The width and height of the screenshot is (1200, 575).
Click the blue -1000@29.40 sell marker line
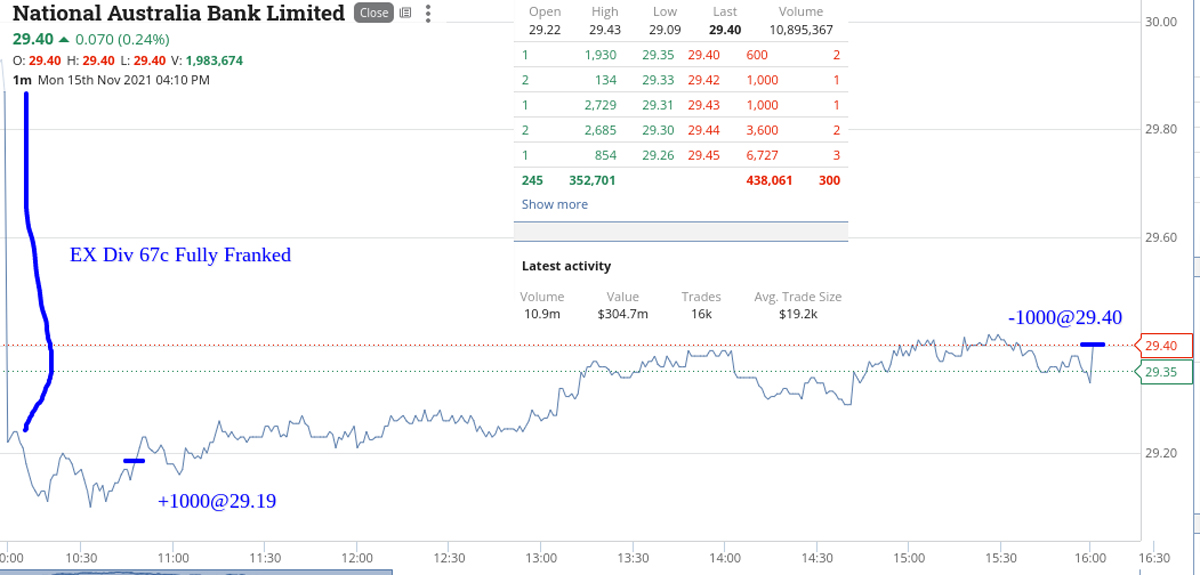point(1092,344)
